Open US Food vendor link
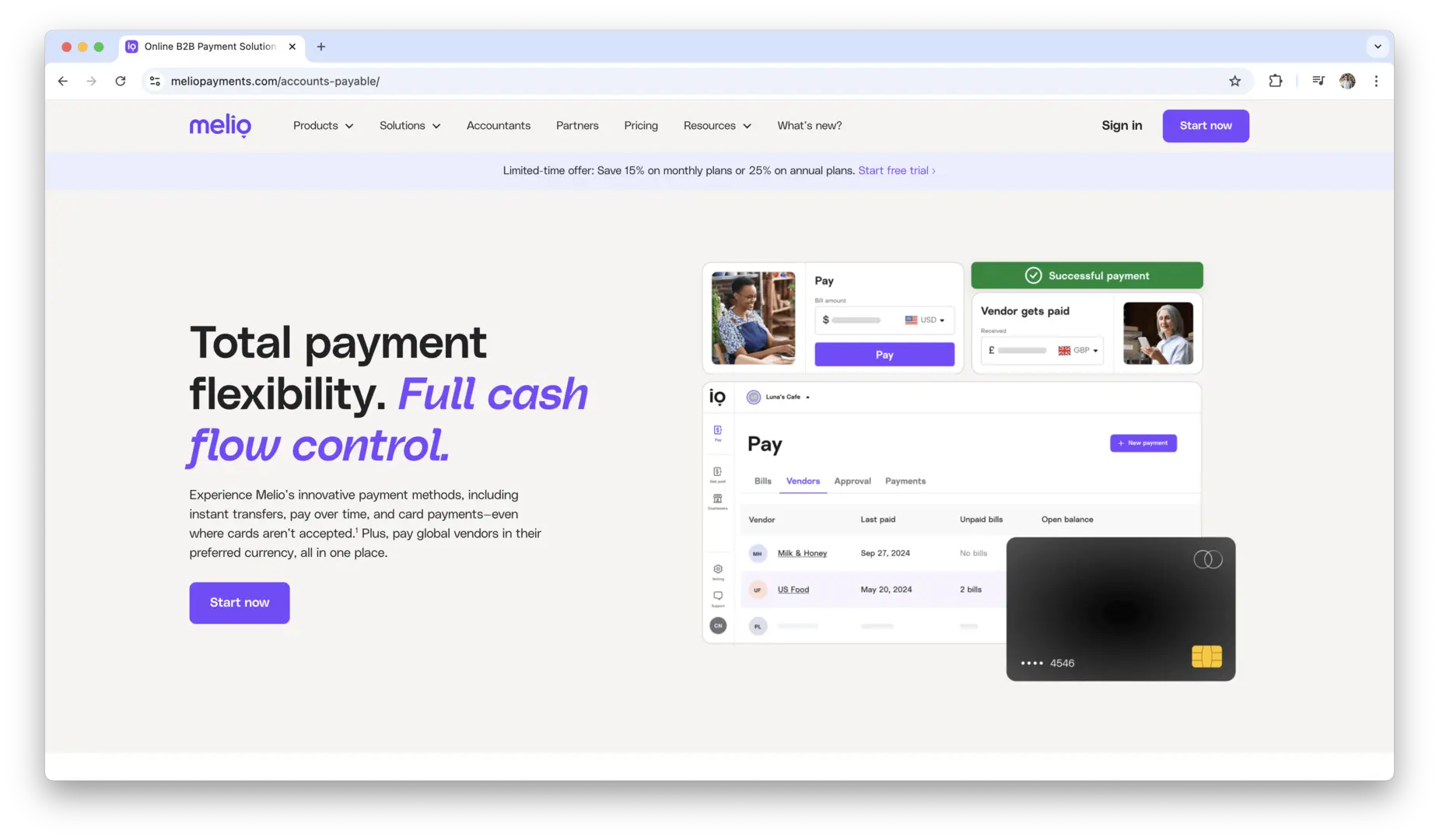Viewport: 1439px width, 840px height. tap(793, 590)
